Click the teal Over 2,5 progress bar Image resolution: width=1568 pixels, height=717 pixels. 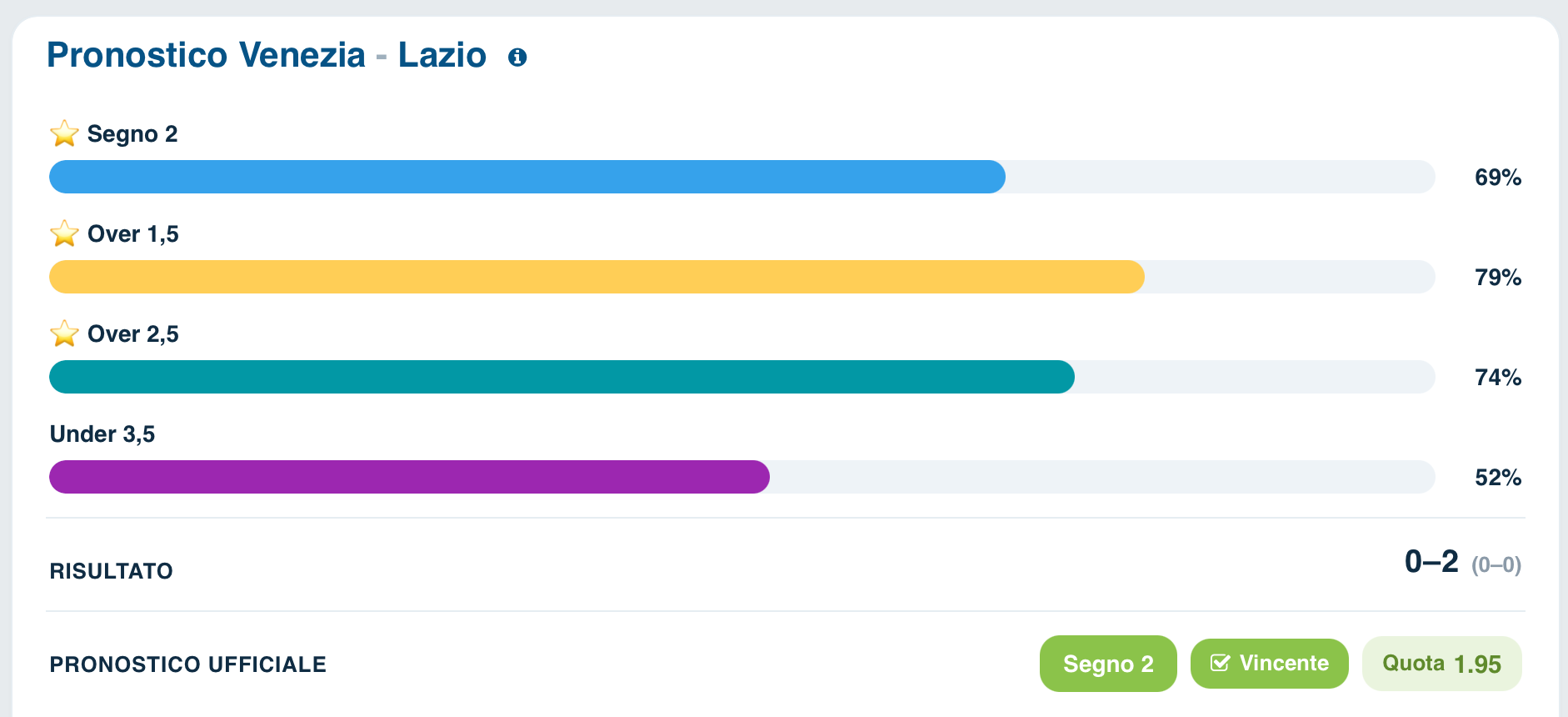(x=742, y=377)
